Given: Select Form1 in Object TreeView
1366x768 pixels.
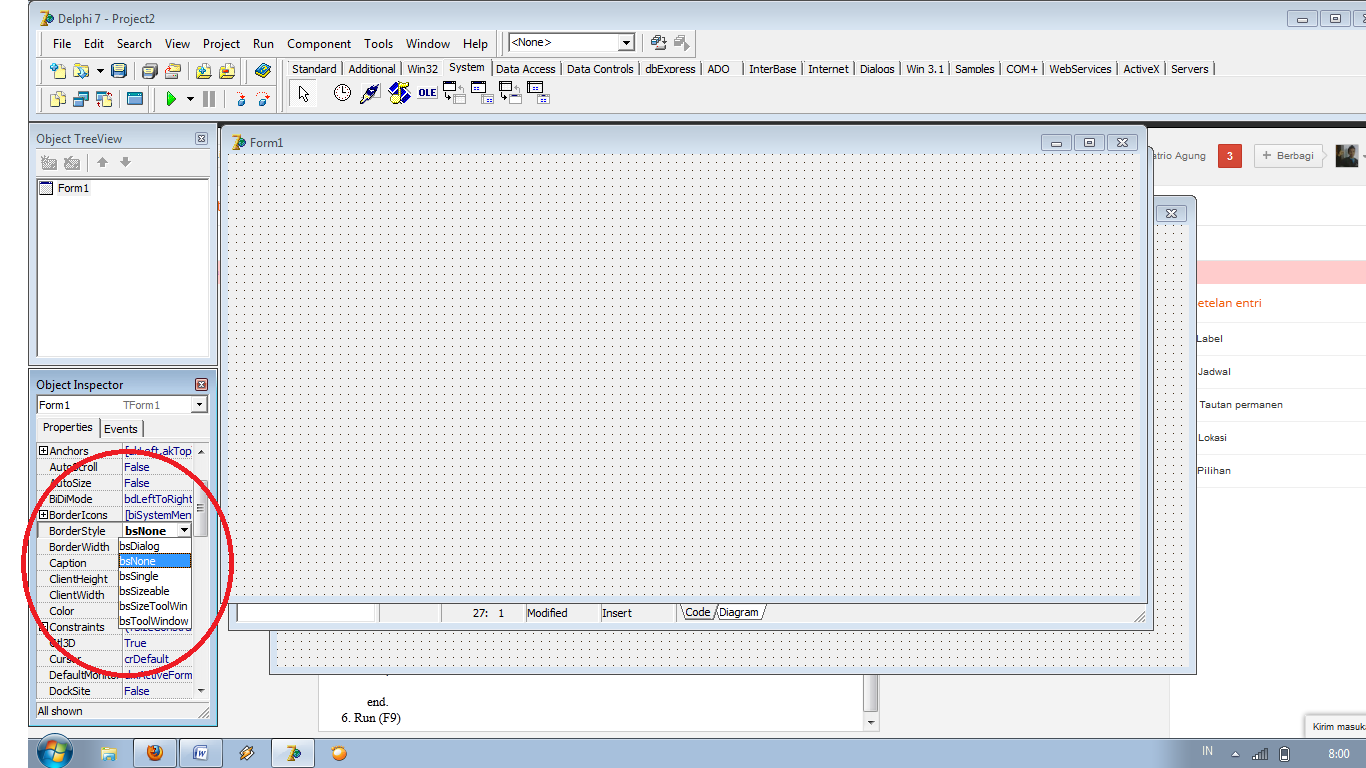Looking at the screenshot, I should [73, 188].
